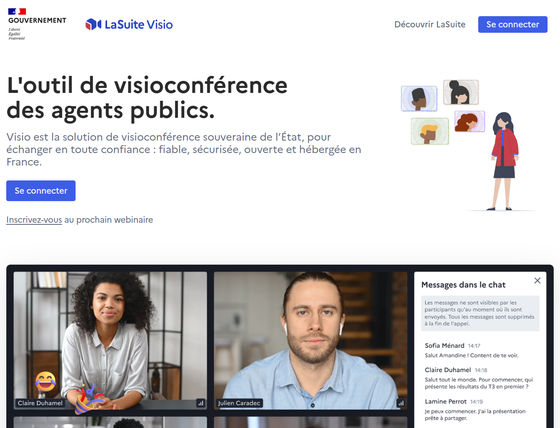The width and height of the screenshot is (560, 428).
Task: Click the Claire Duhamel name label
Action: 40,403
